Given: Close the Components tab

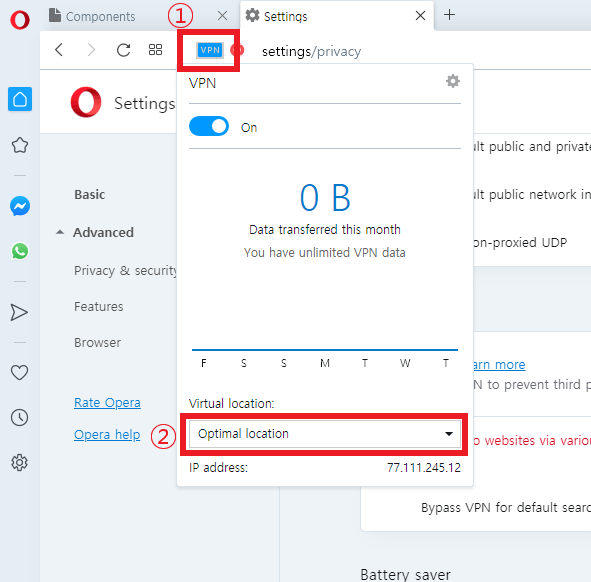Looking at the screenshot, I should coord(222,16).
